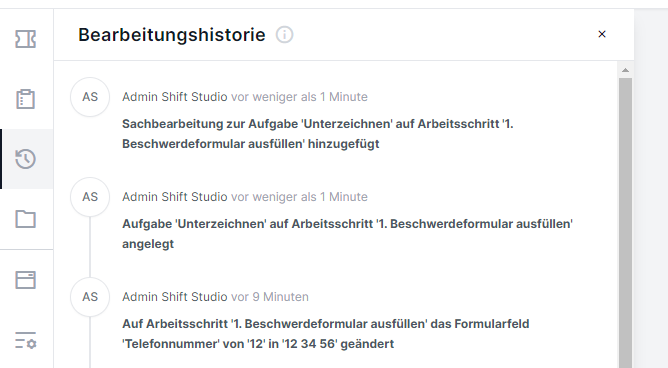Click the third AS avatar circle
Viewport: 668px width, 368px height.
[90, 297]
